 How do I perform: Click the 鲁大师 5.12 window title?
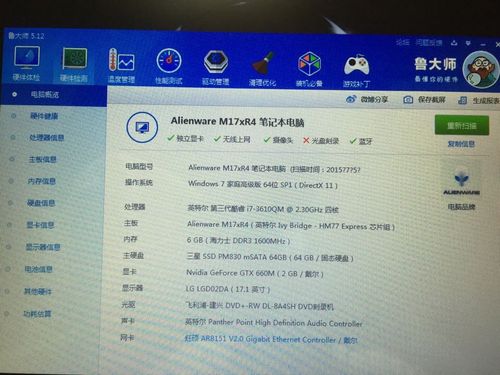tap(26, 36)
